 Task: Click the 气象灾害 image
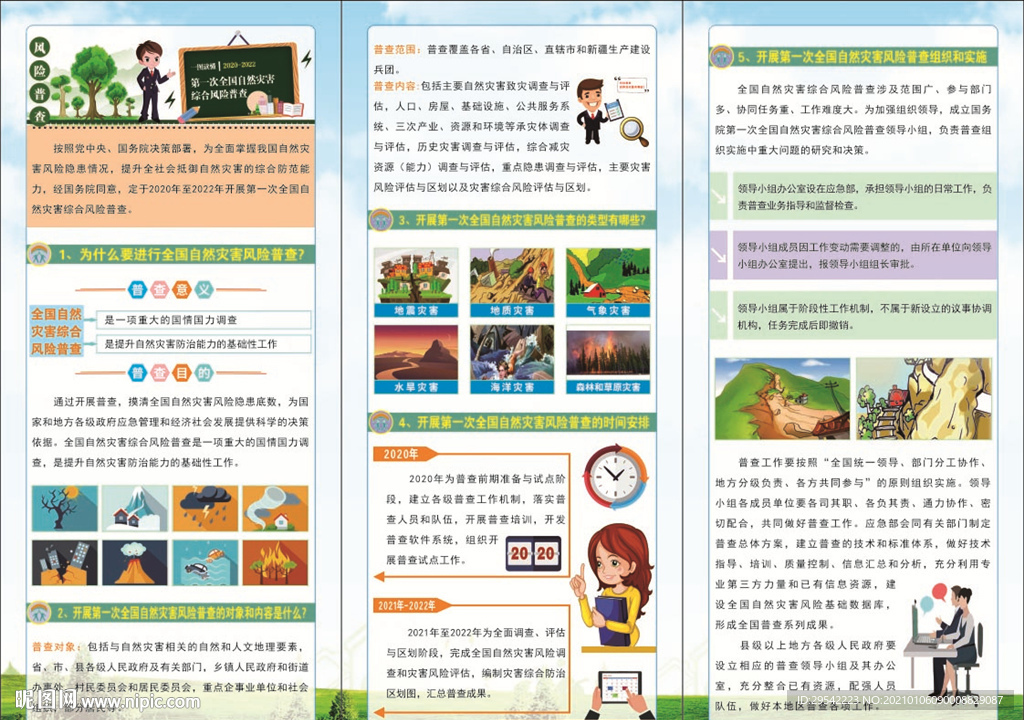[x=607, y=281]
